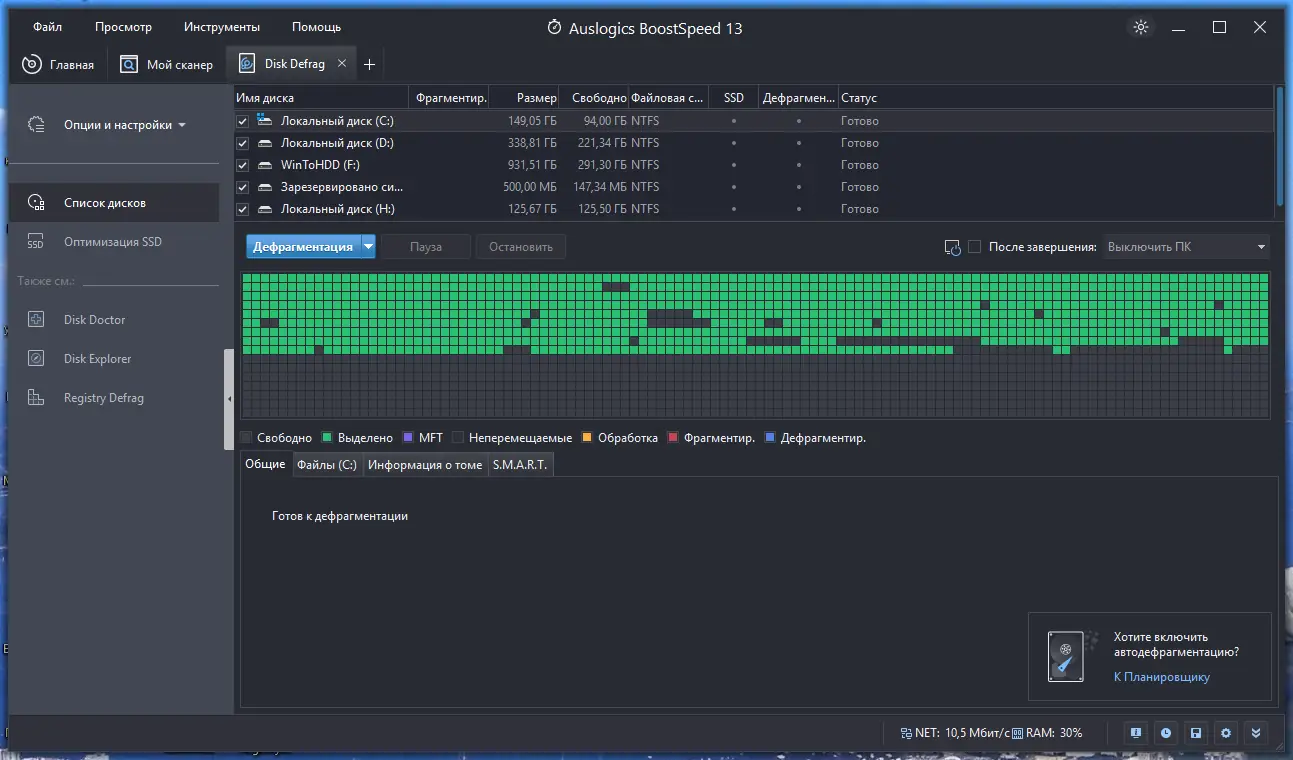Image resolution: width=1293 pixels, height=760 pixels.
Task: Click the Registry Defrag icon
Action: pyautogui.click(x=36, y=398)
